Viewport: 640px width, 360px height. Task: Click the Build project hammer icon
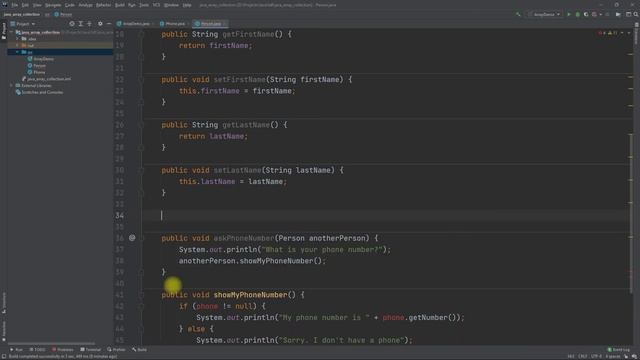click(518, 14)
